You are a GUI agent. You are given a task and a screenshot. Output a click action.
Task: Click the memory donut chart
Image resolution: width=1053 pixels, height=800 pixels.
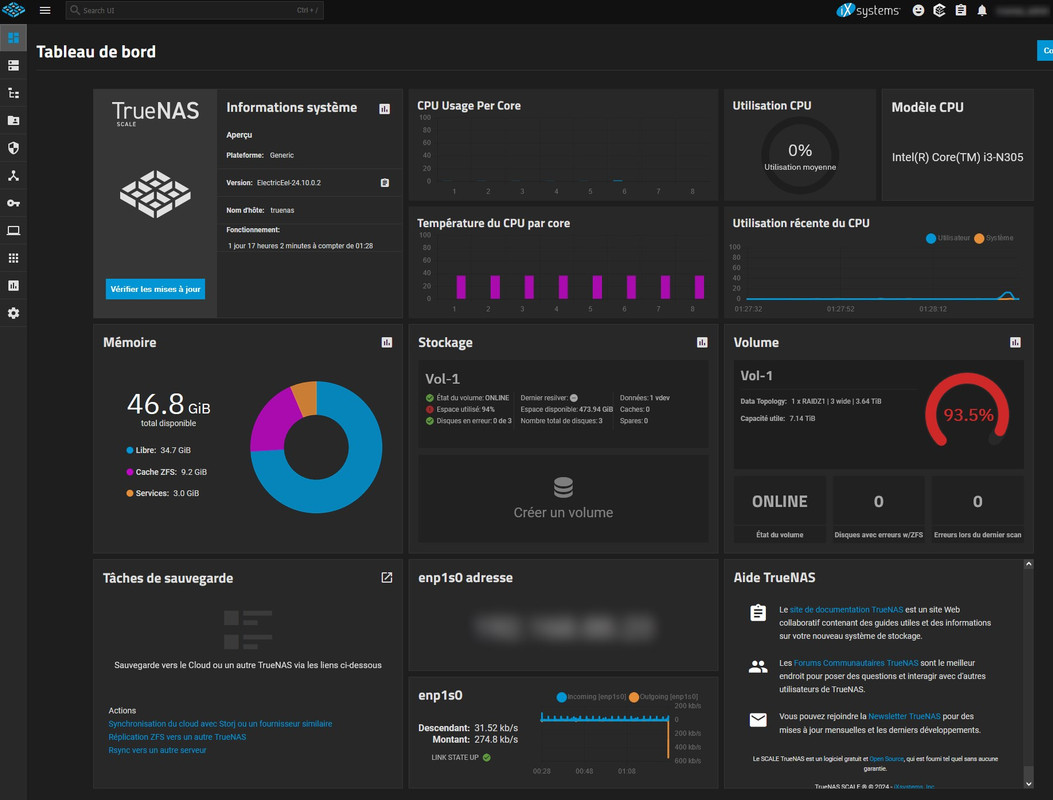pos(316,447)
